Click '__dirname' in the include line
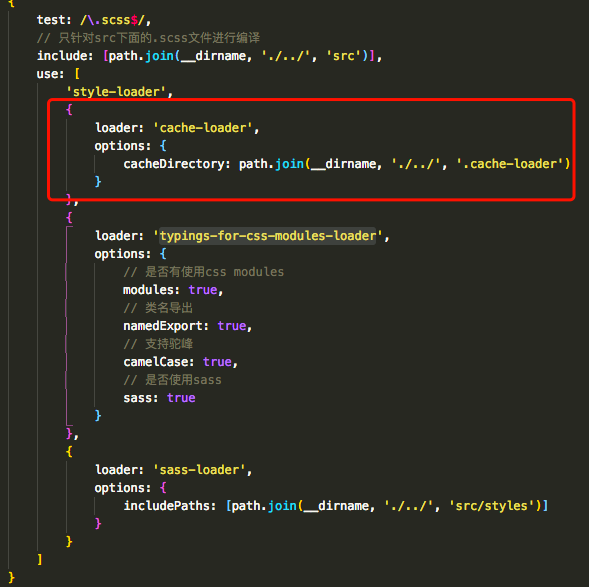This screenshot has width=589, height=587. tap(213, 56)
